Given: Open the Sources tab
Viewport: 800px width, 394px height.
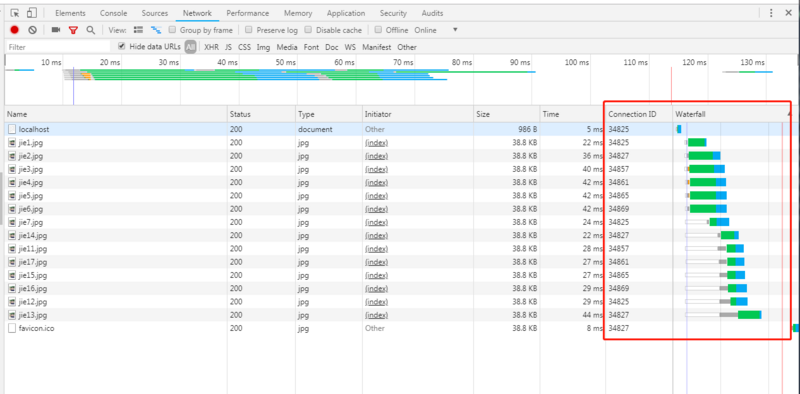Looking at the screenshot, I should [x=155, y=13].
